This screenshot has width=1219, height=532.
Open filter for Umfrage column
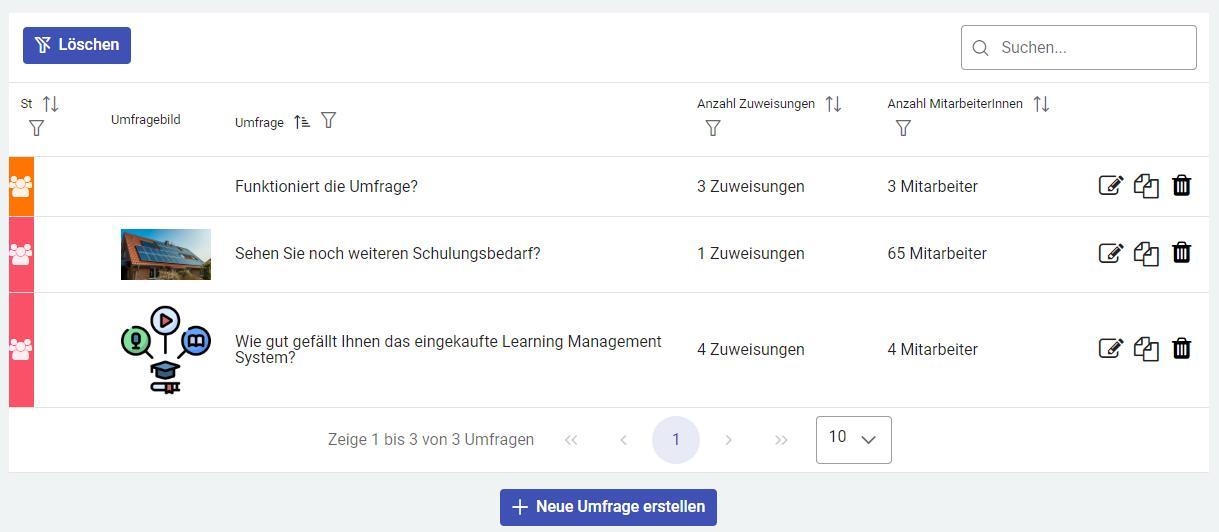pyautogui.click(x=328, y=121)
